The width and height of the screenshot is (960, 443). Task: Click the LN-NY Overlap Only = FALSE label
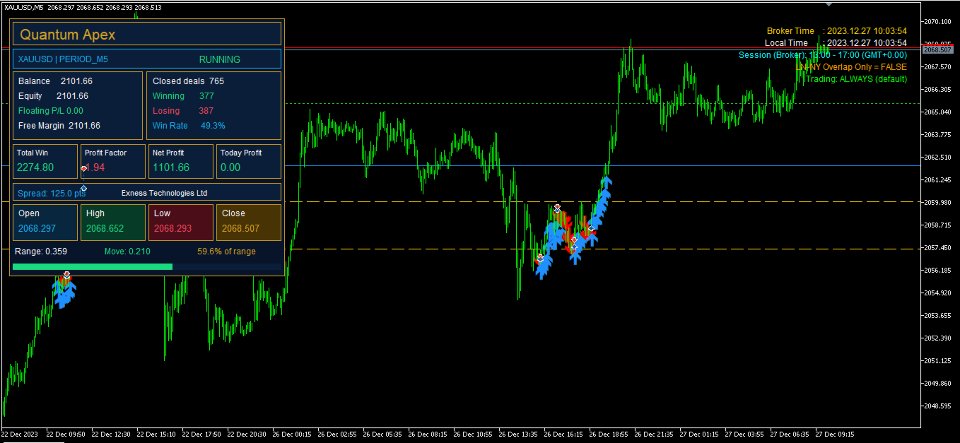(x=851, y=67)
